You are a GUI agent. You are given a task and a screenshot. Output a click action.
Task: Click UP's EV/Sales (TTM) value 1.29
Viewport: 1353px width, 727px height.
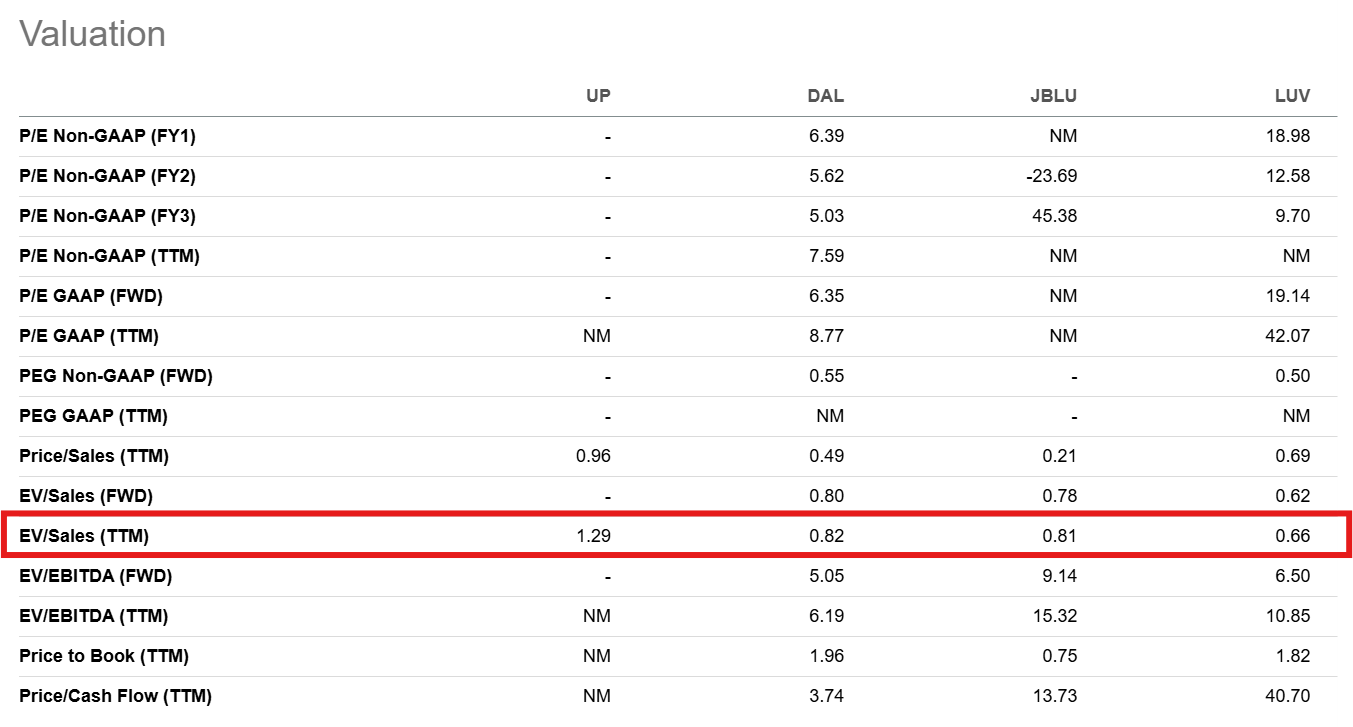593,536
